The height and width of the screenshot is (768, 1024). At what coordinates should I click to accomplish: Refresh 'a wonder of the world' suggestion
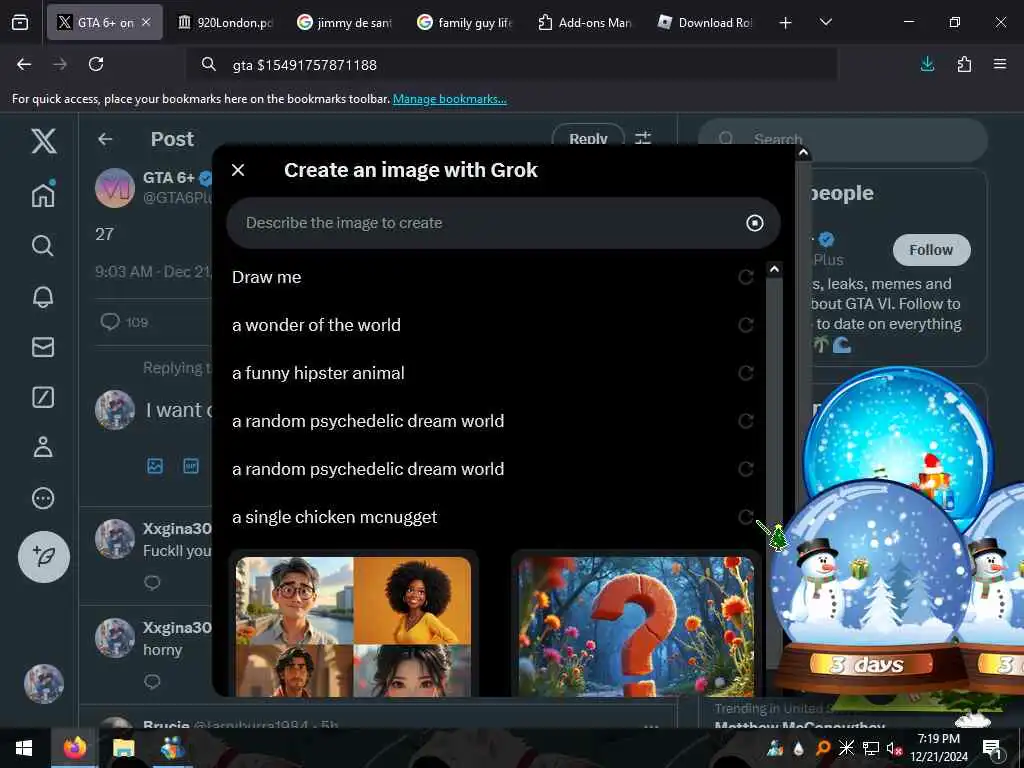pyautogui.click(x=746, y=325)
